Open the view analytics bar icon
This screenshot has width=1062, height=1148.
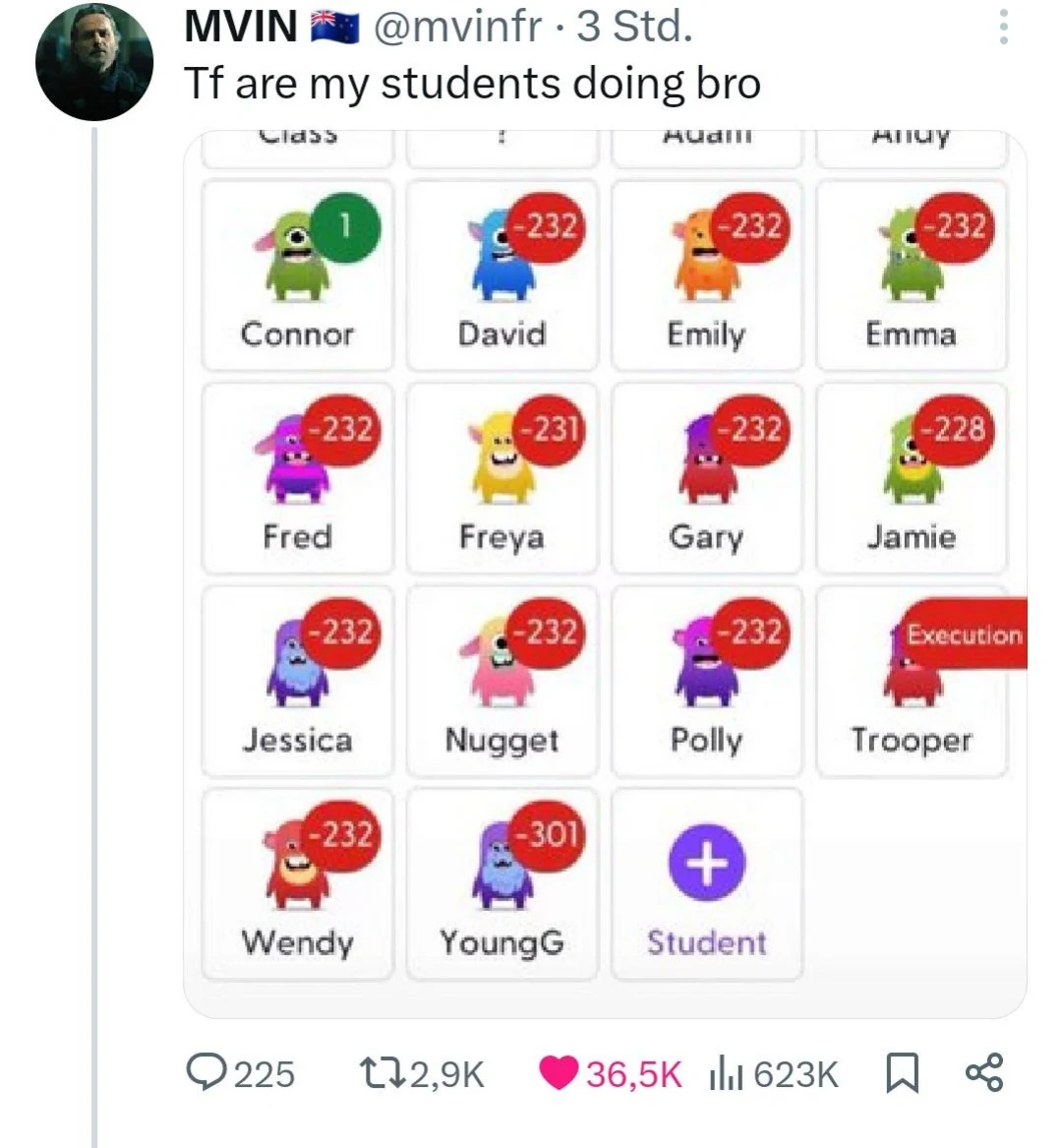click(725, 1072)
